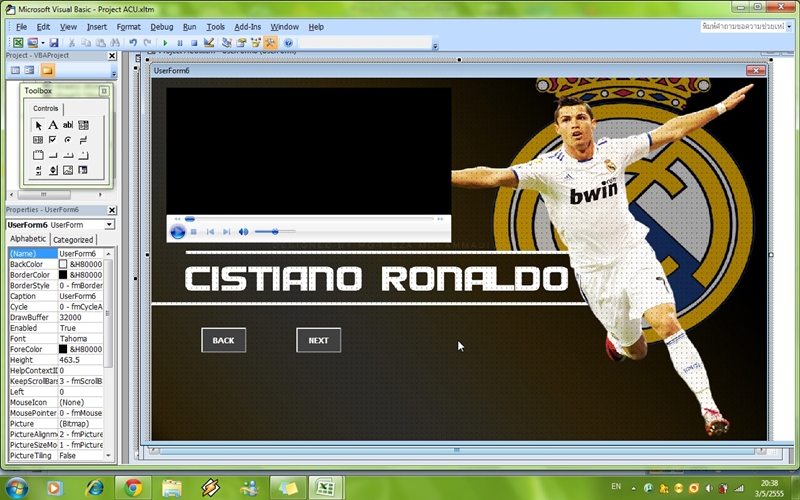
Task: Open the UserForm6 object dropdown in Properties
Action: 109,225
